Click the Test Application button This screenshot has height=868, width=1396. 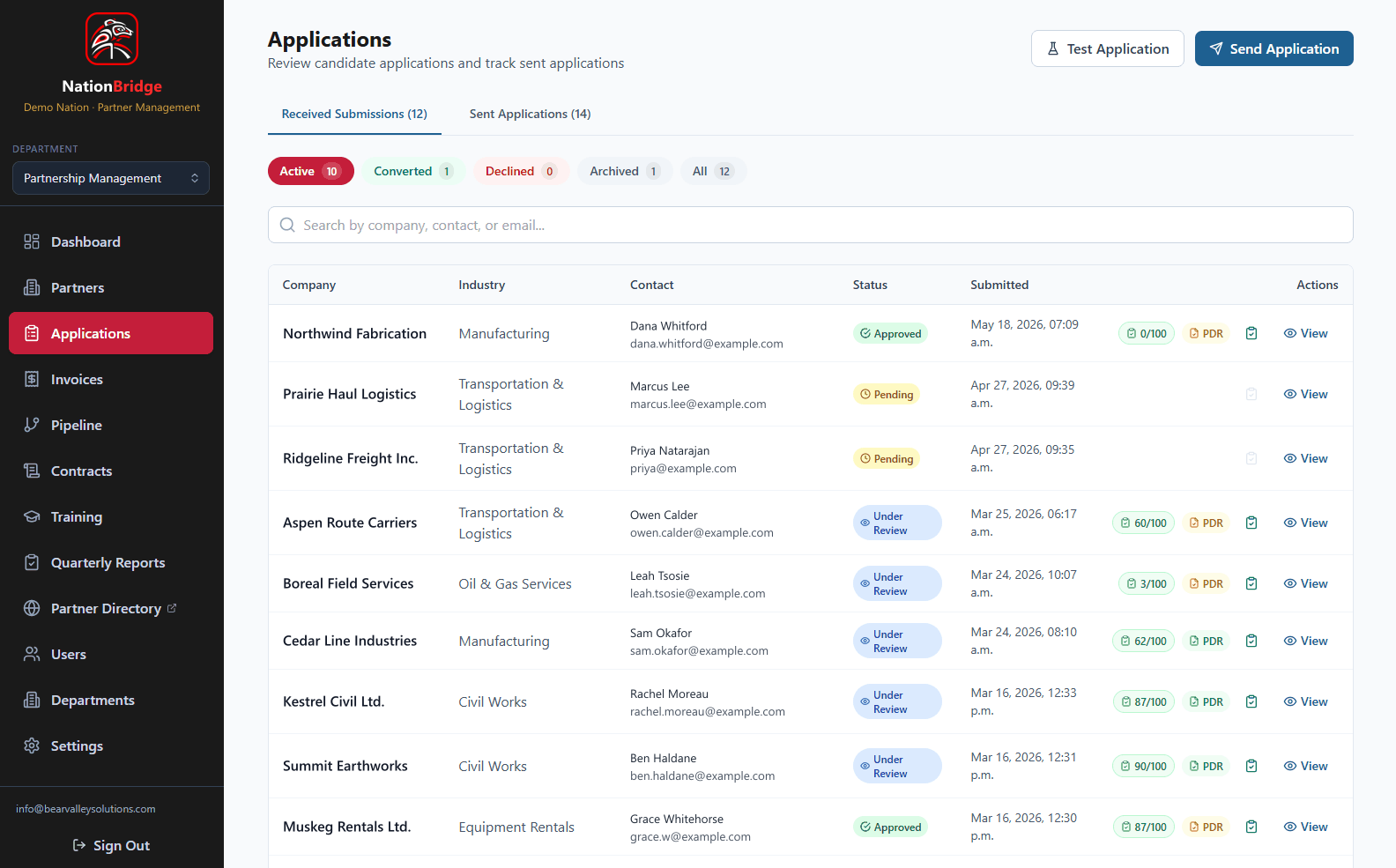pos(1107,48)
